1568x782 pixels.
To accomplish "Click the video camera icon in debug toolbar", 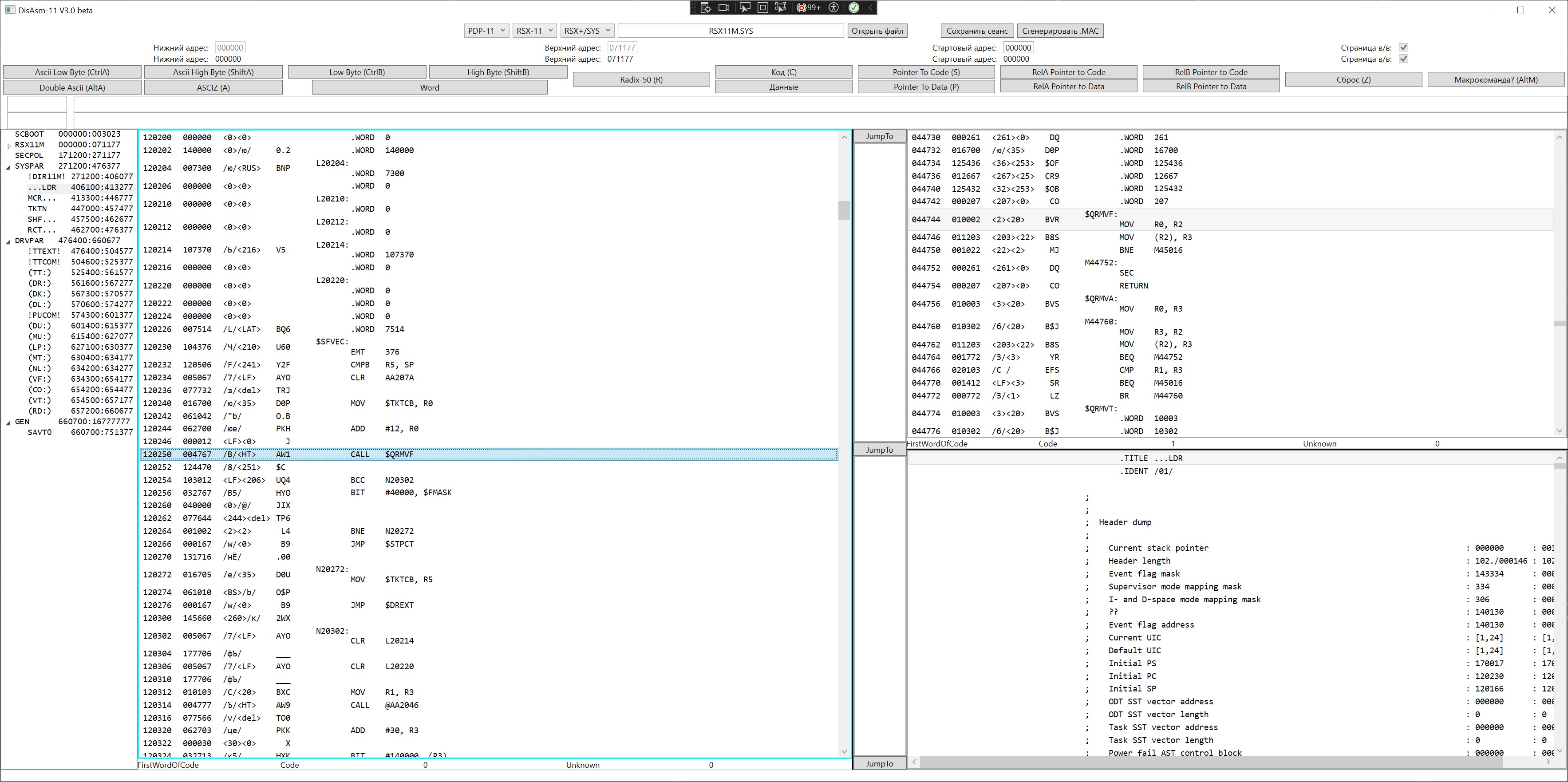I will pos(724,7).
